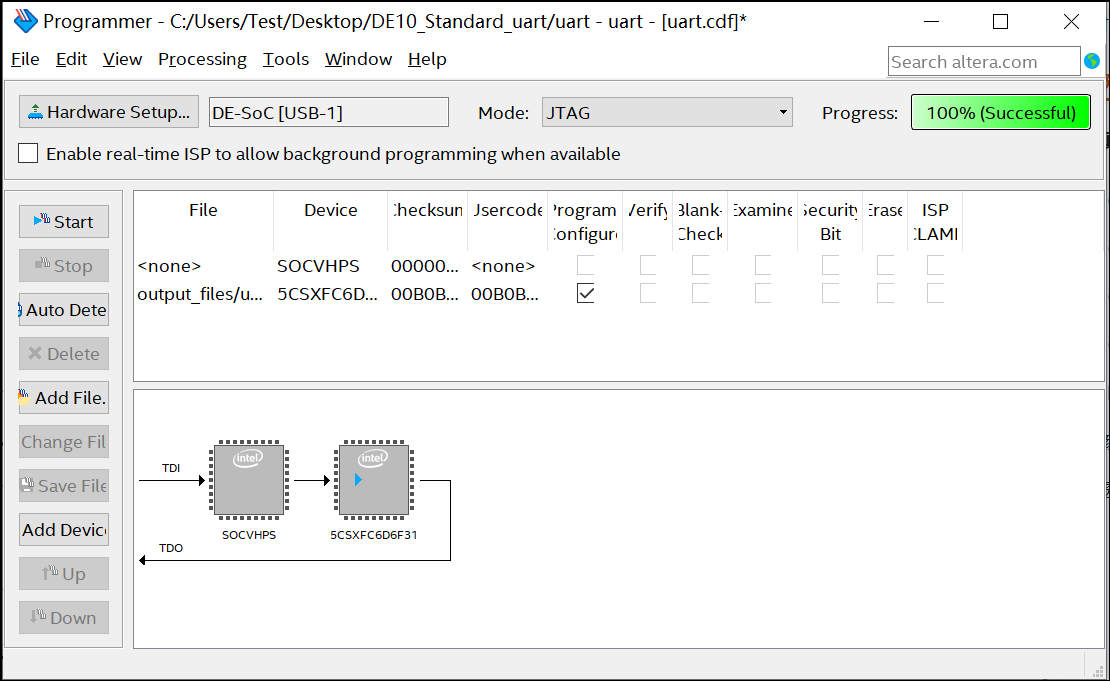Check Verify for output_files row
The width and height of the screenshot is (1110, 681).
coord(648,293)
